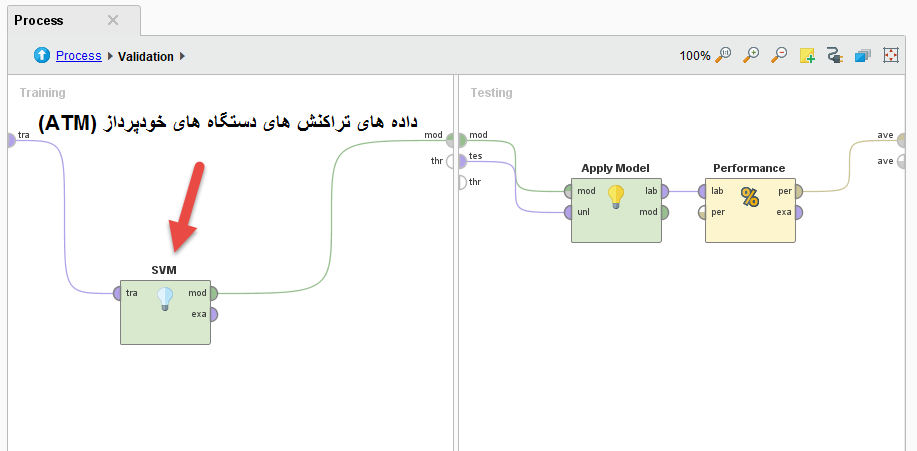This screenshot has width=917, height=451.
Task: Close the Process tab
Action: click(x=113, y=20)
